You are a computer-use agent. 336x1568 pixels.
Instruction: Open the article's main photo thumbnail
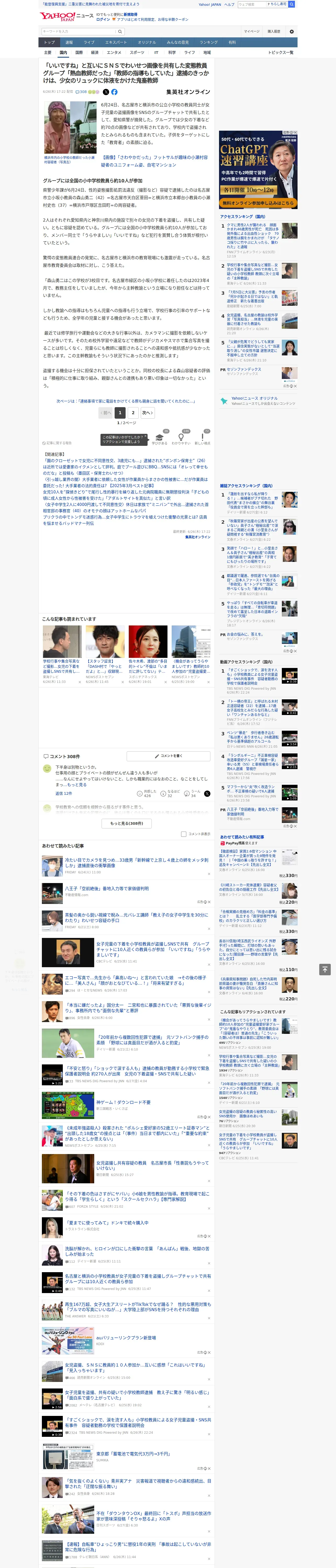[70, 127]
